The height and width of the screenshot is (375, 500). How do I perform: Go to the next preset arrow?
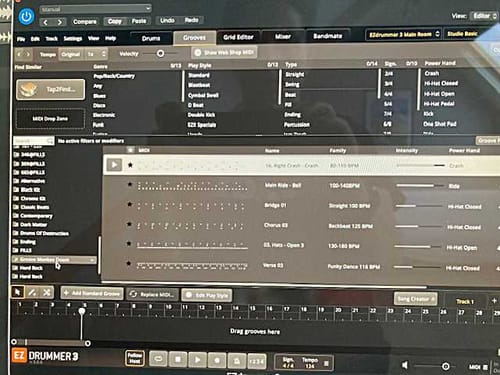[59, 22]
